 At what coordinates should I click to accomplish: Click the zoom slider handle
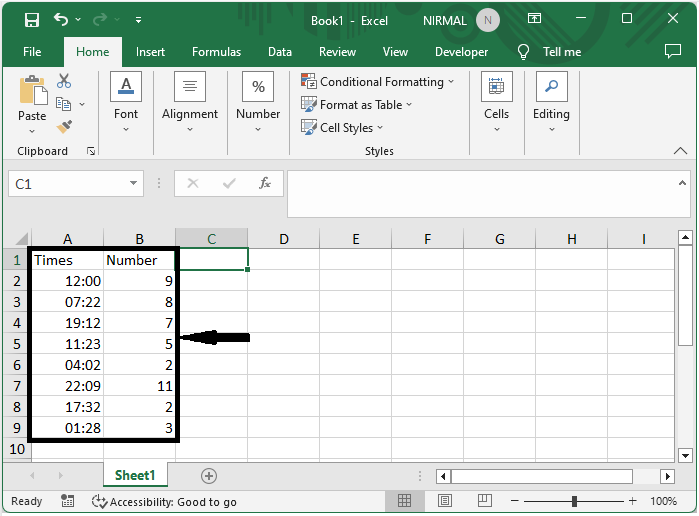click(x=574, y=501)
